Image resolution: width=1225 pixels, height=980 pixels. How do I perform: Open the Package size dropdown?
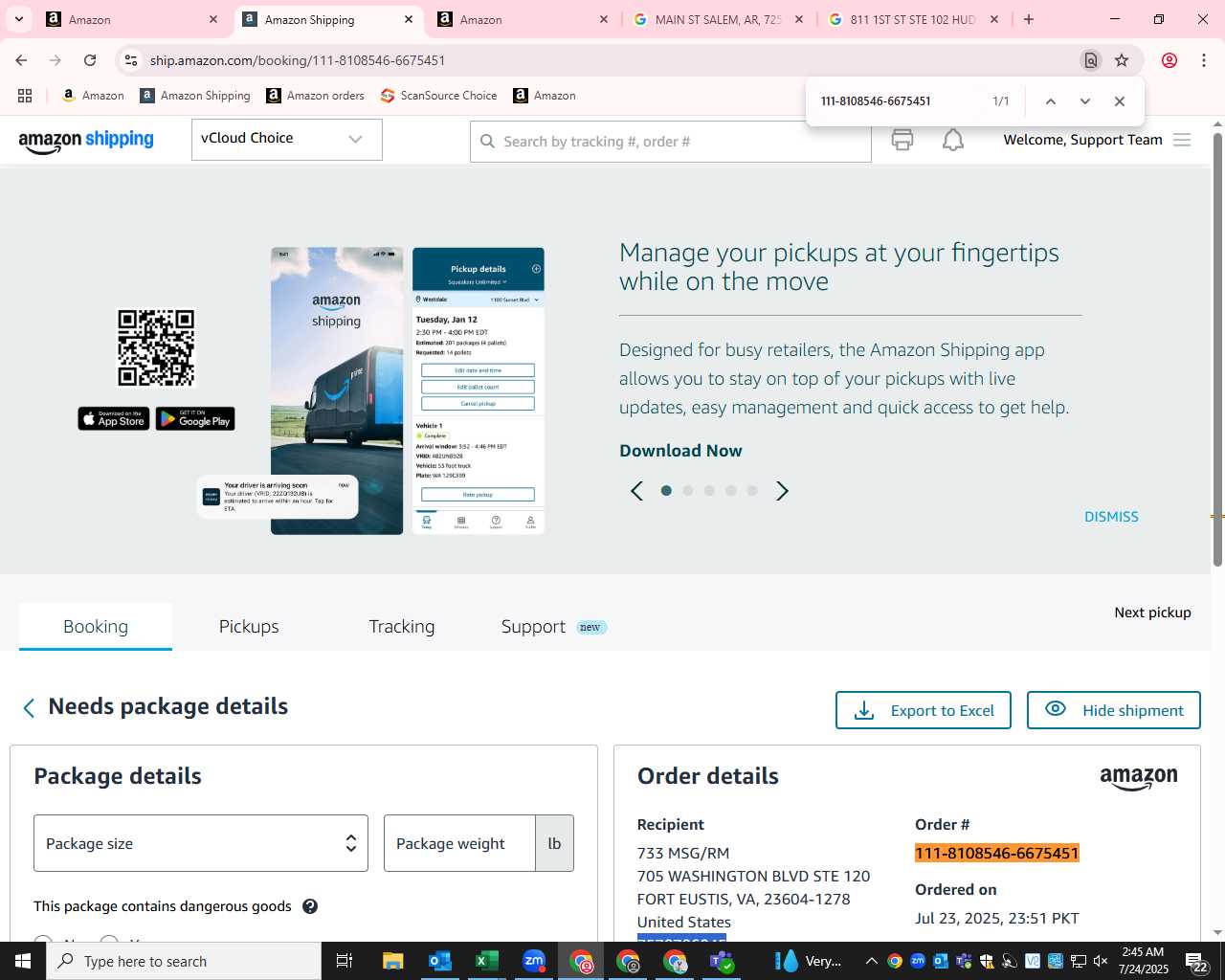201,843
